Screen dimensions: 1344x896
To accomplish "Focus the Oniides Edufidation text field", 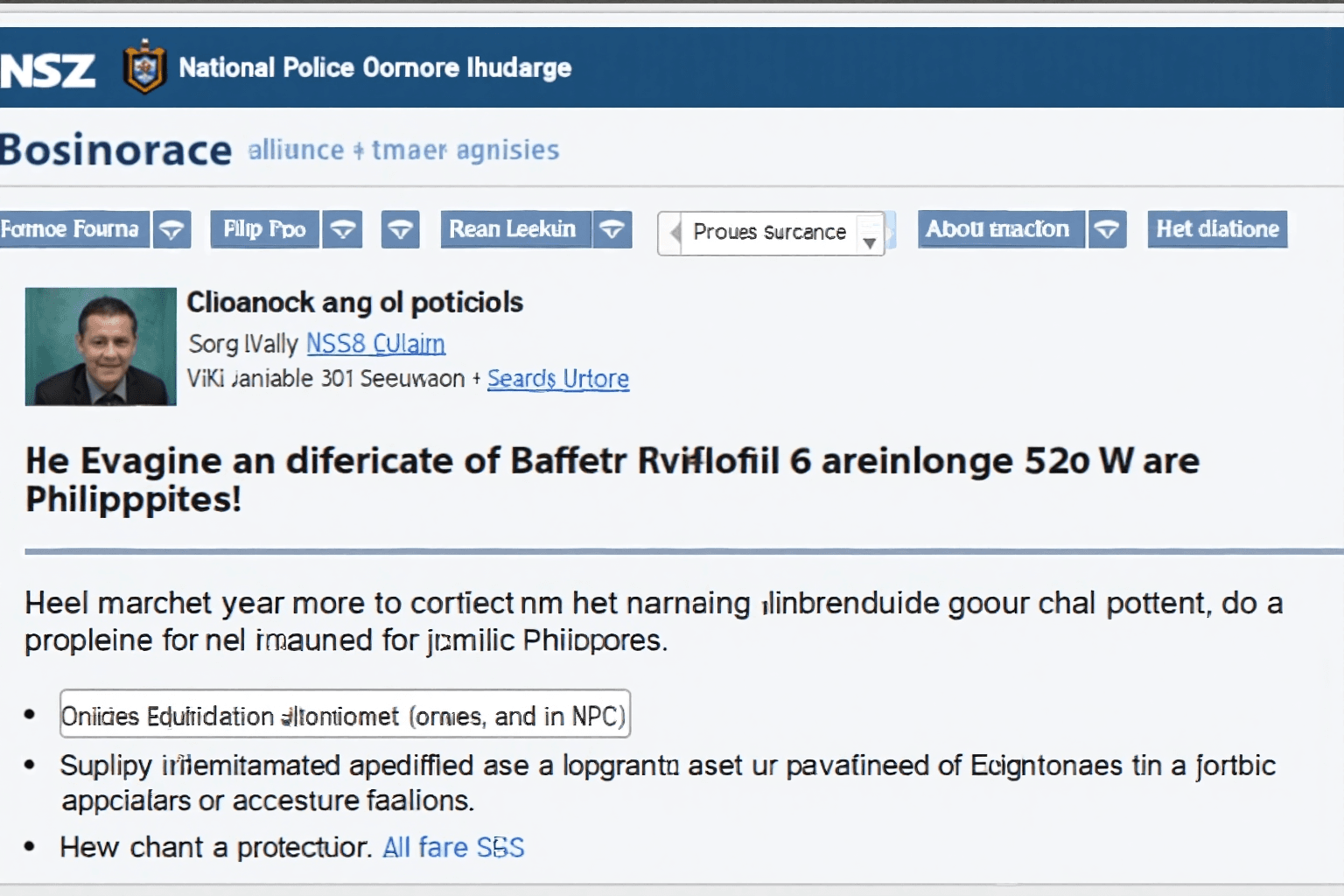I will (345, 715).
